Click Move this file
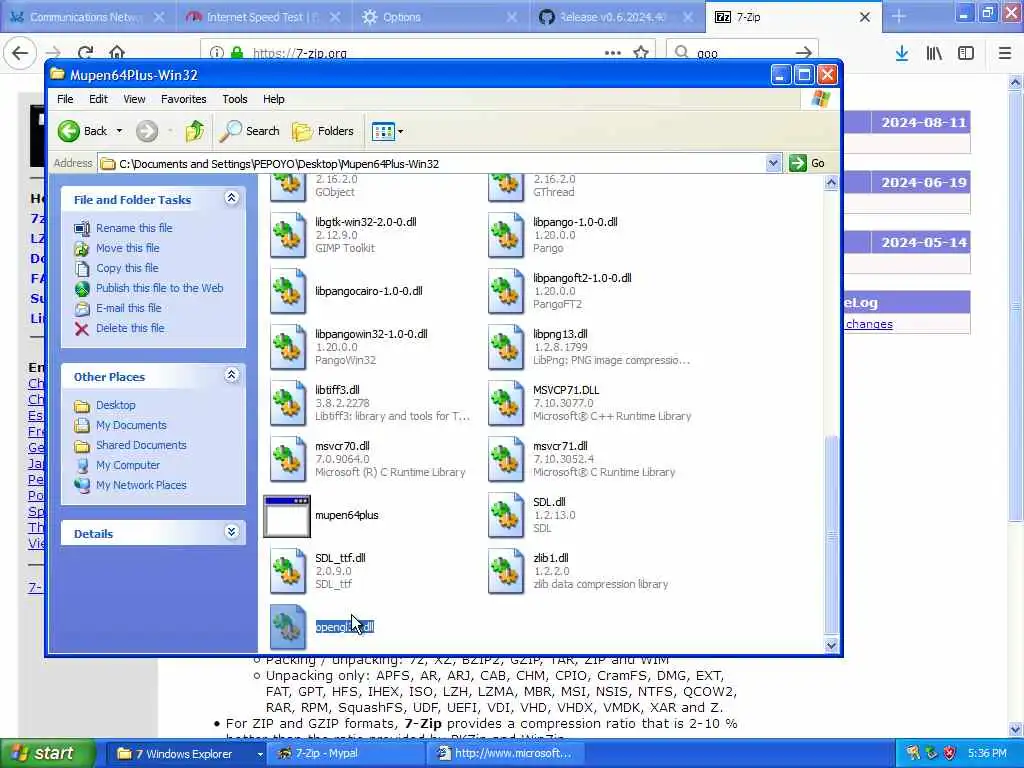 [127, 248]
